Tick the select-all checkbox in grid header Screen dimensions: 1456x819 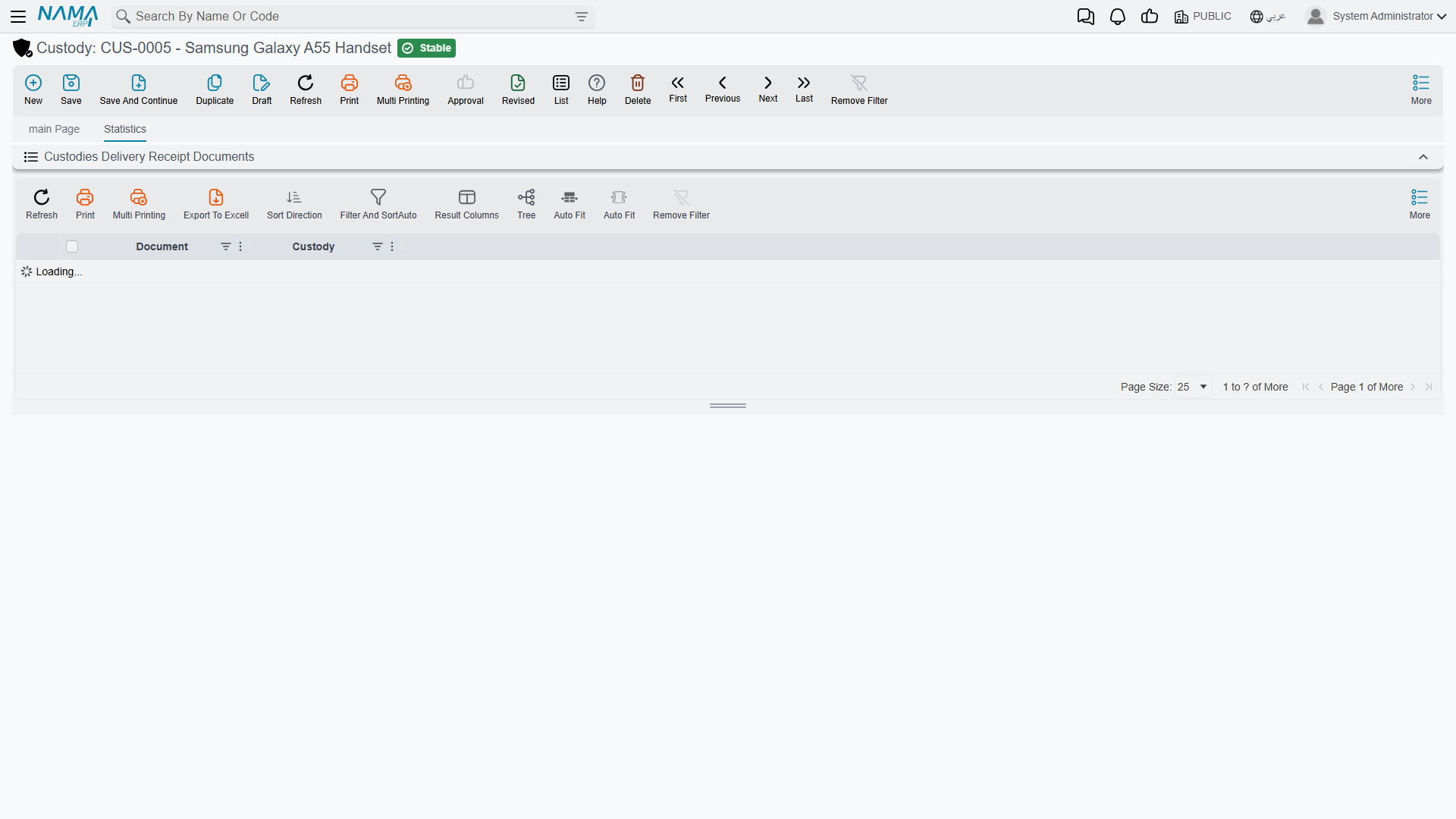72,246
